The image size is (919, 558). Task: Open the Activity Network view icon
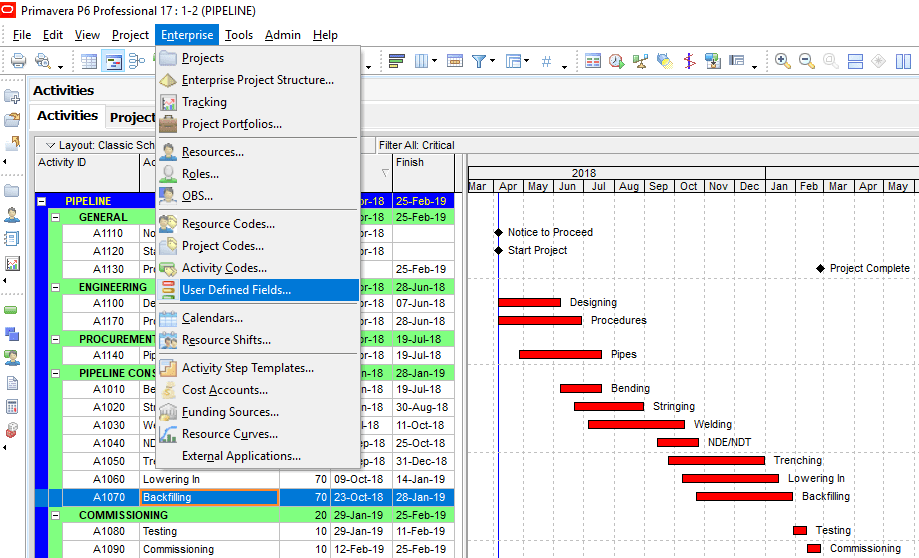pyautogui.click(x=137, y=61)
